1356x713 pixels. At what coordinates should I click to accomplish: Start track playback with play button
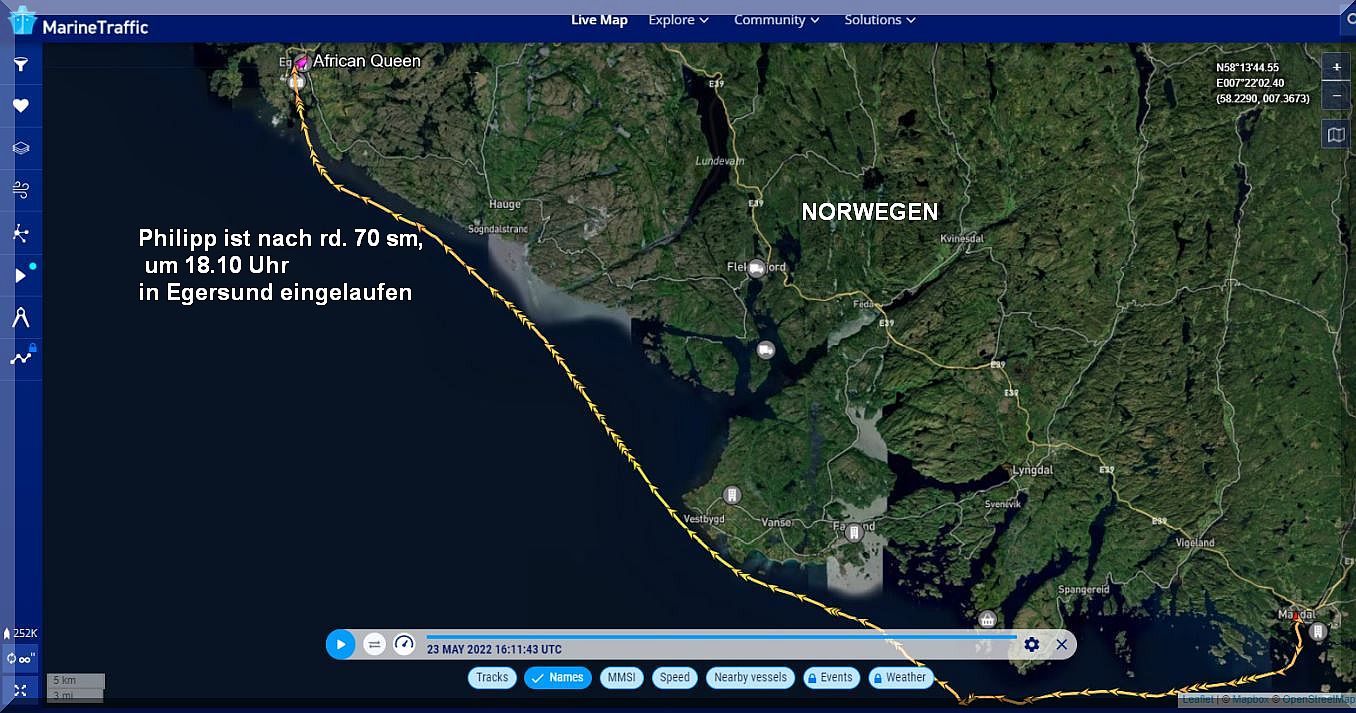[x=341, y=644]
